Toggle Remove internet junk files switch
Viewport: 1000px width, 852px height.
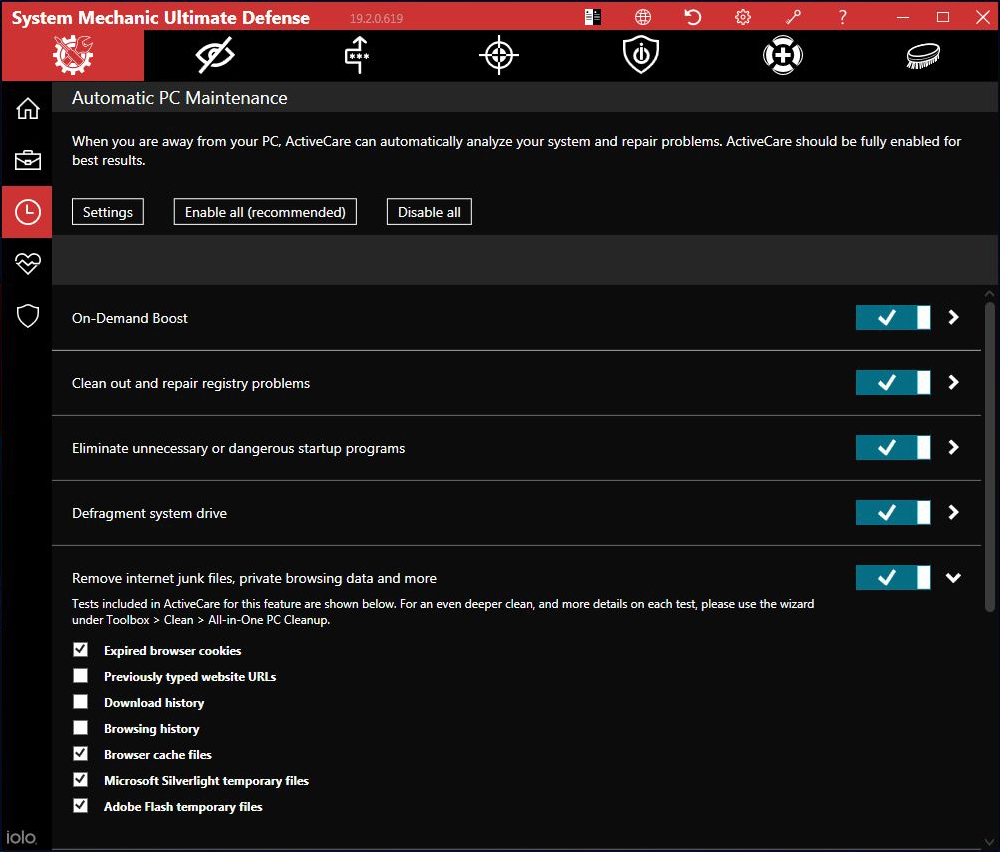point(892,578)
